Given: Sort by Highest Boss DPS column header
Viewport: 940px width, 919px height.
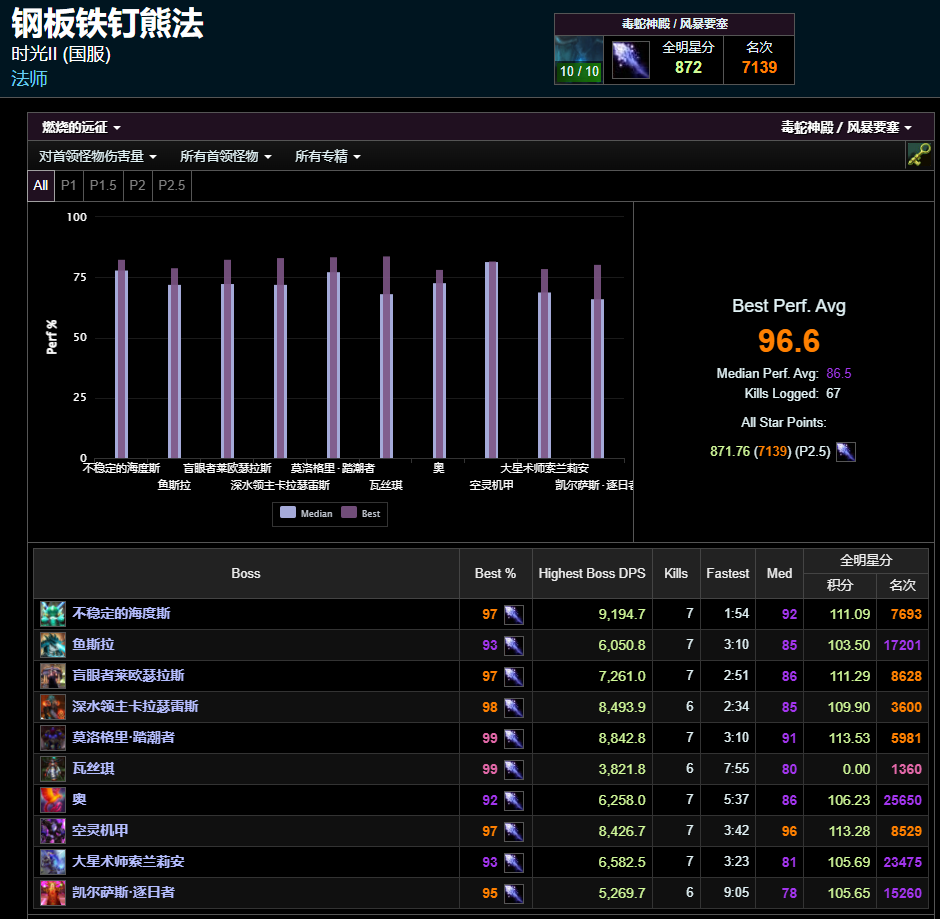Looking at the screenshot, I should [591, 574].
